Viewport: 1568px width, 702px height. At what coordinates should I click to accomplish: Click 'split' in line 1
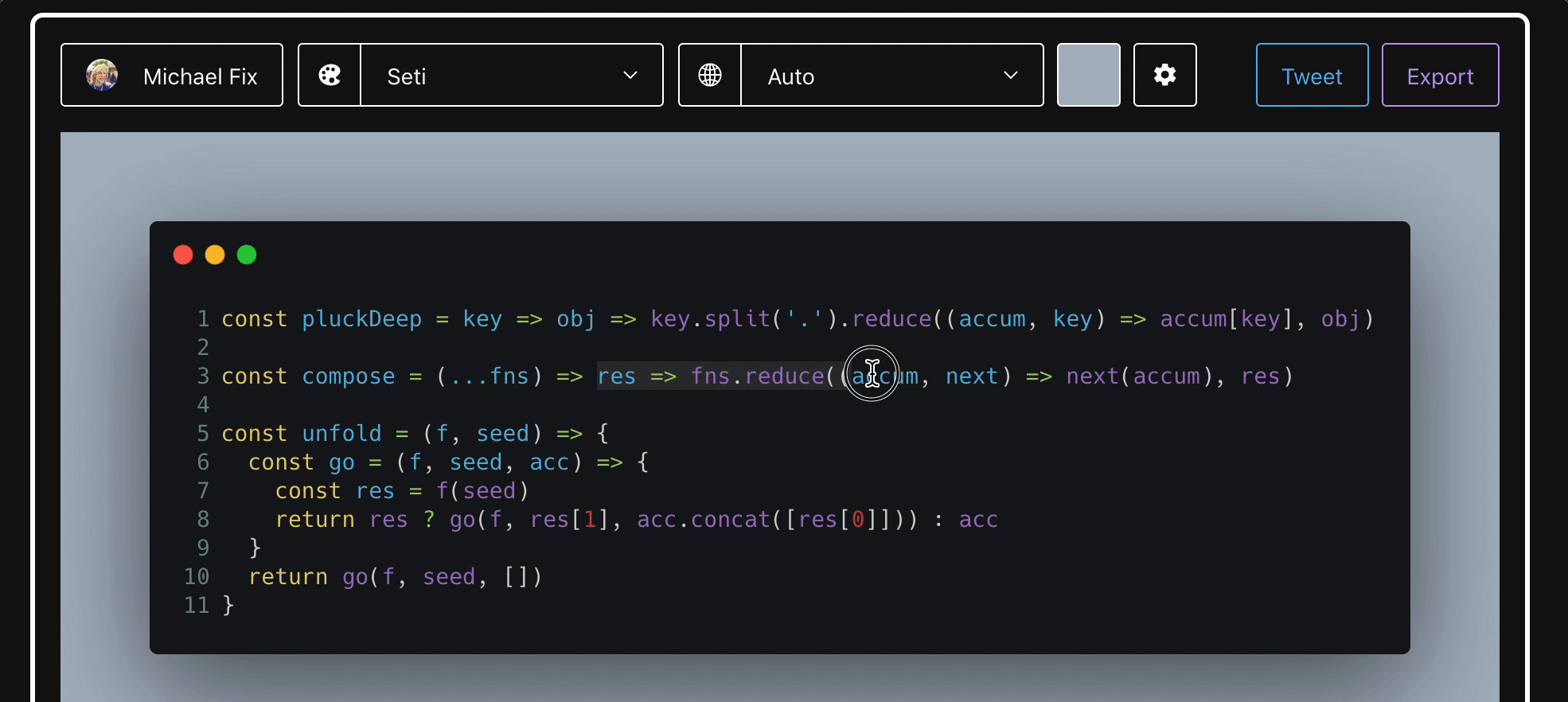738,319
